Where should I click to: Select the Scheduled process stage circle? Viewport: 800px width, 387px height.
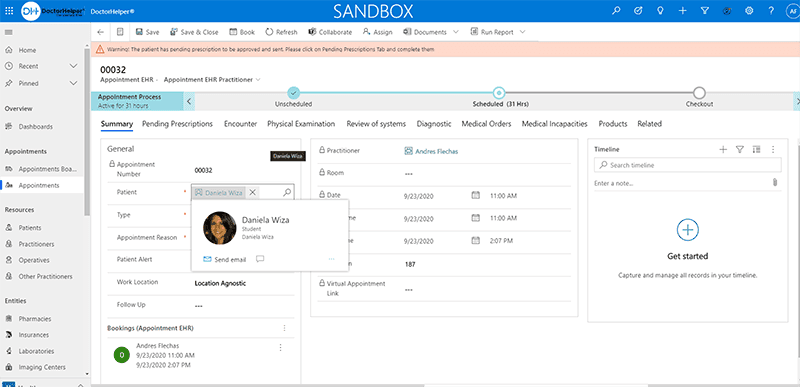(499, 93)
